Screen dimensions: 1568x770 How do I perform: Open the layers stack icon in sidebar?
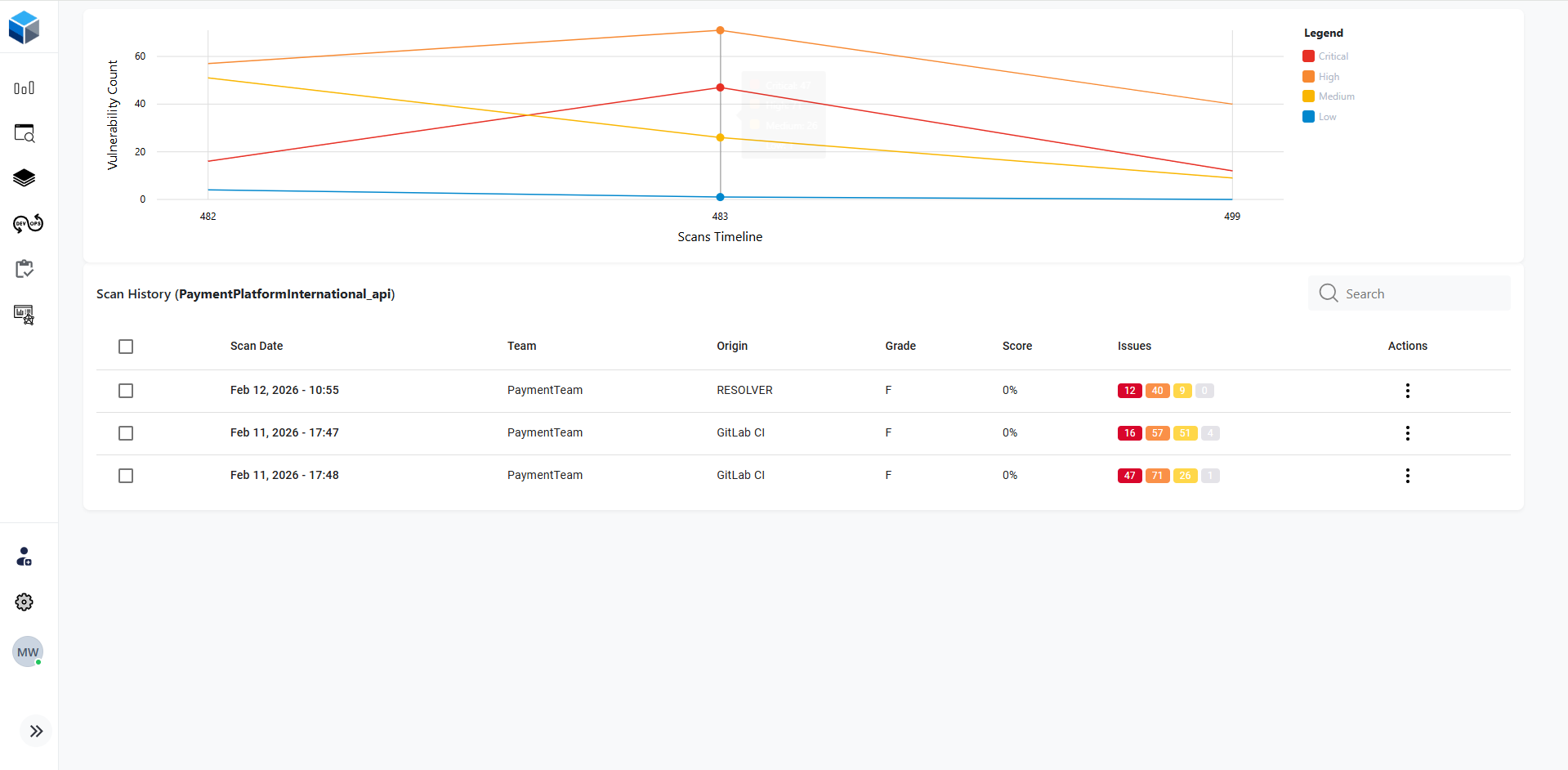coord(25,178)
